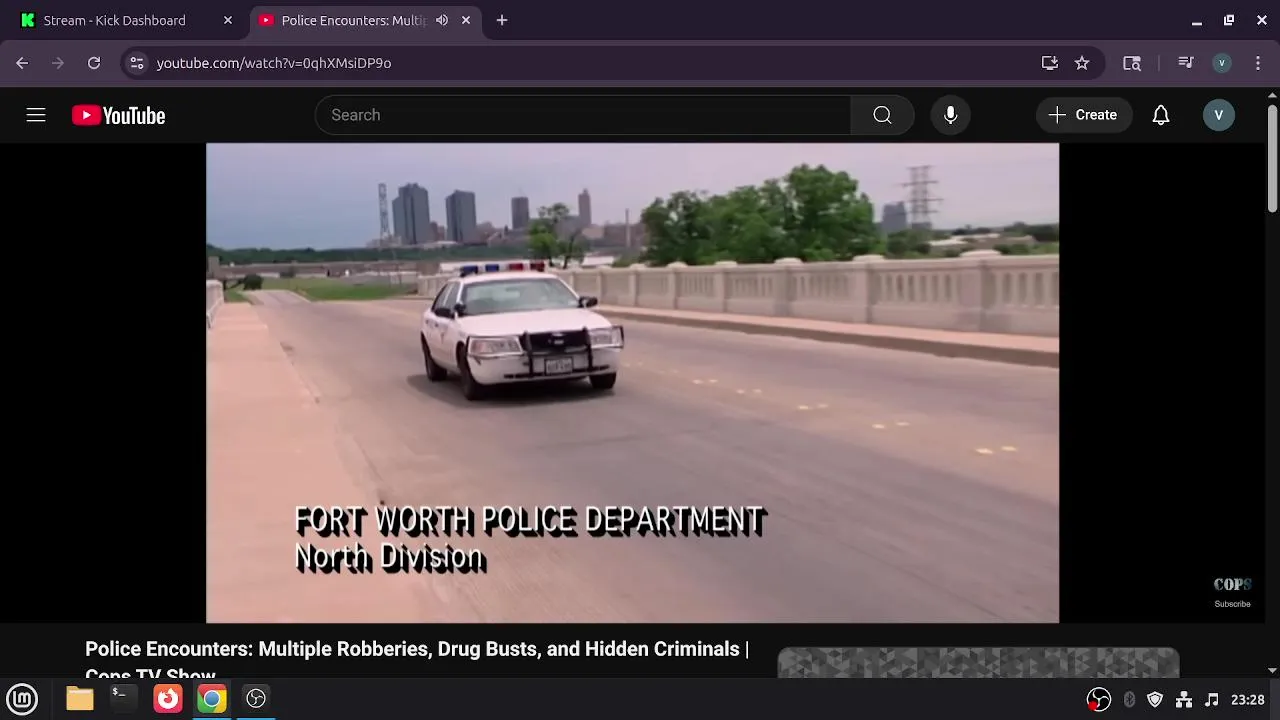Click the COPS Subscribe watermark in video
1280x720 pixels.
point(1232,592)
